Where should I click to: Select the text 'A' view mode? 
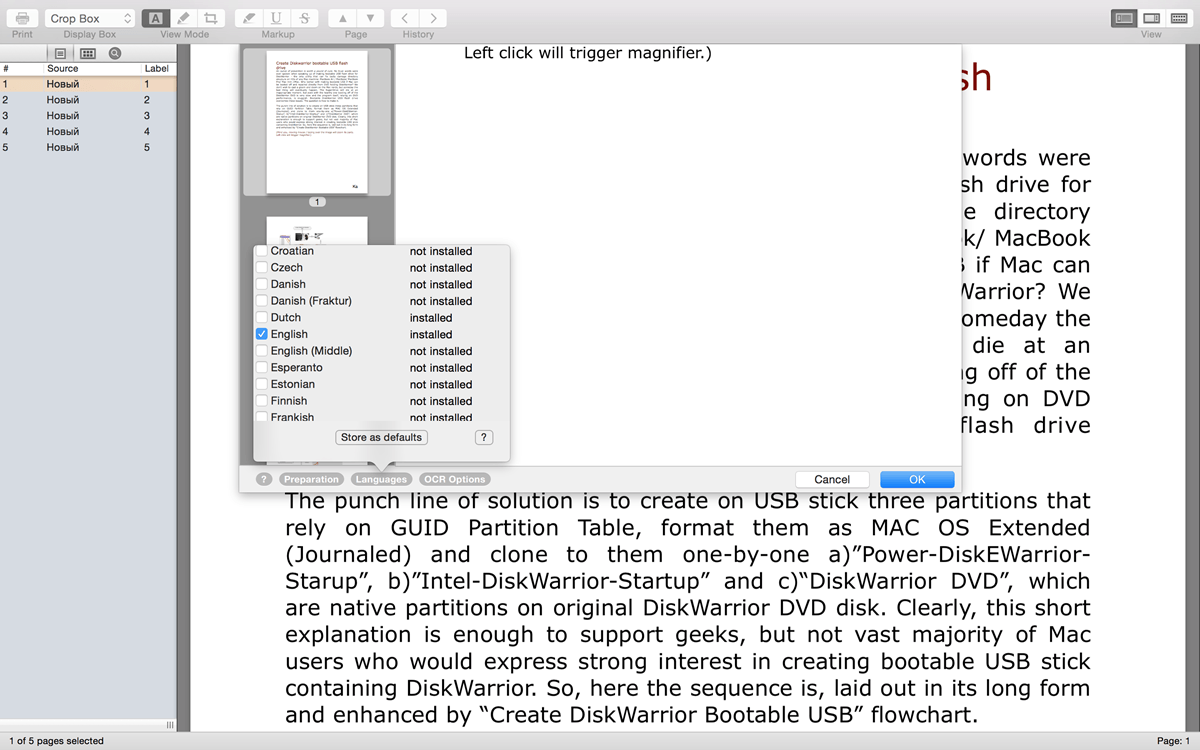pos(155,18)
